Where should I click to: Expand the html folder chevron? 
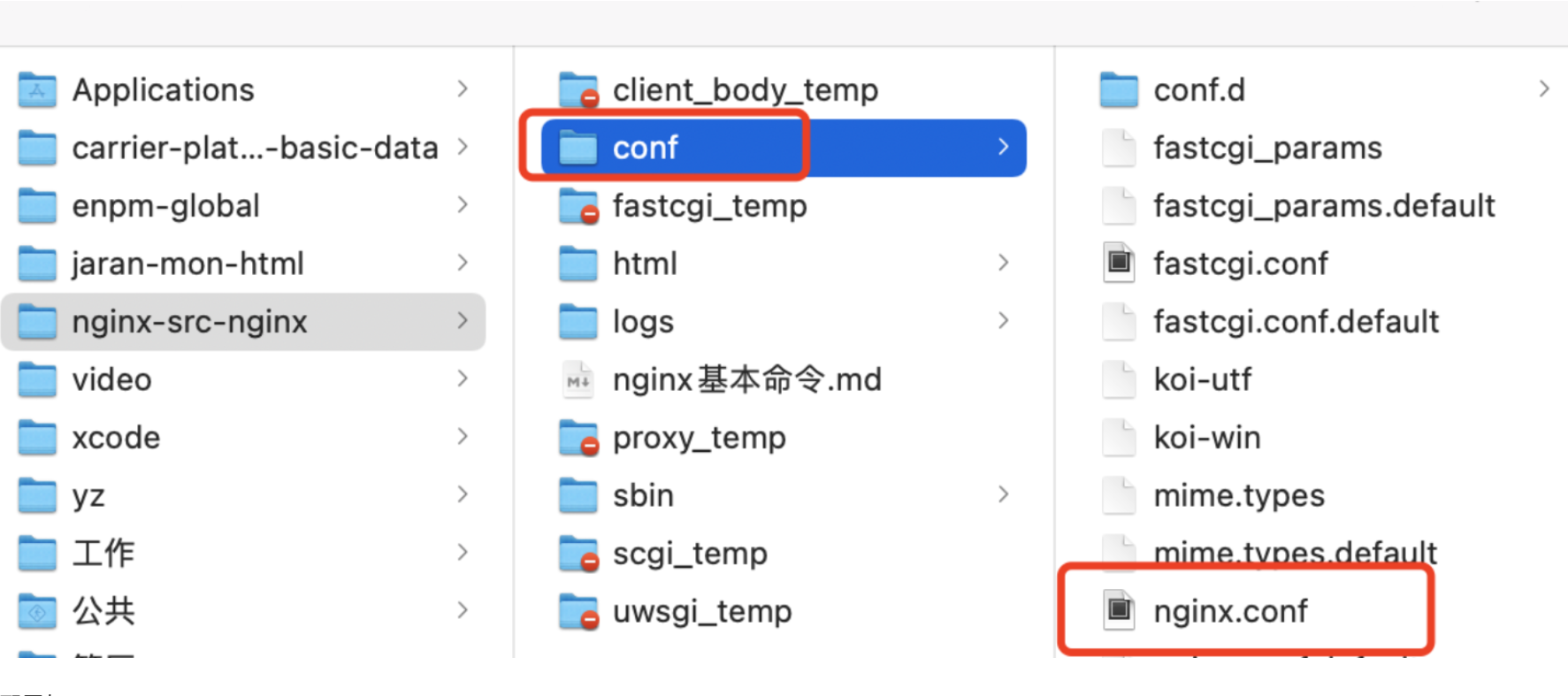tap(1003, 263)
